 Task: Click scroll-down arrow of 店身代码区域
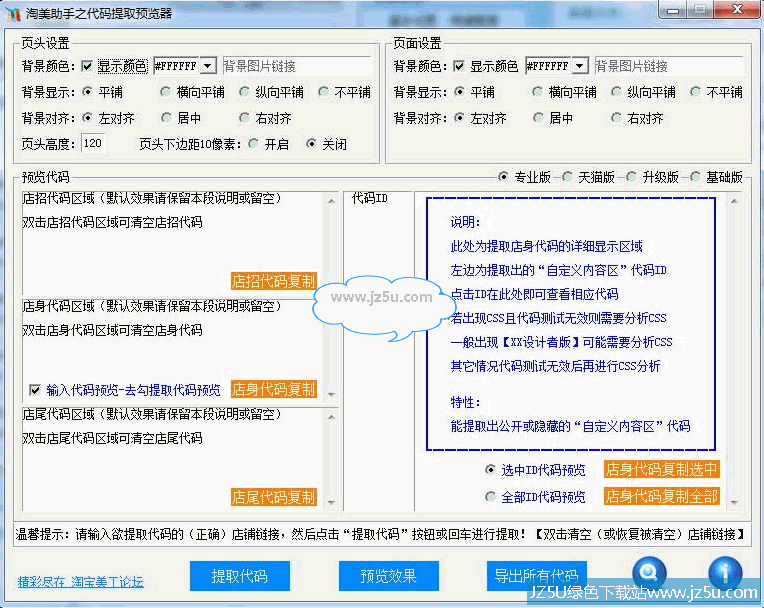point(331,394)
